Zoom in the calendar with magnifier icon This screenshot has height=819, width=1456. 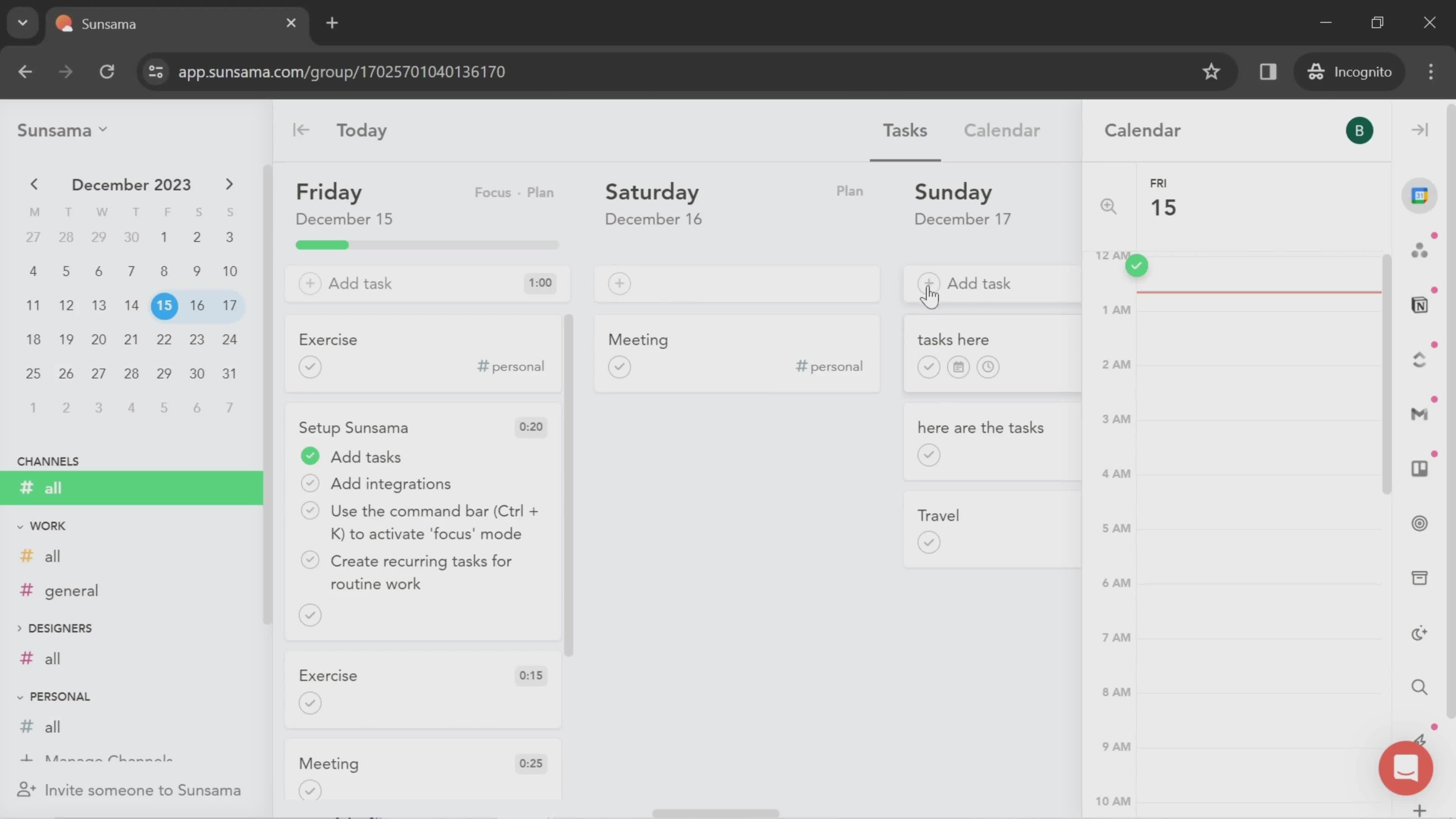[x=1108, y=206]
